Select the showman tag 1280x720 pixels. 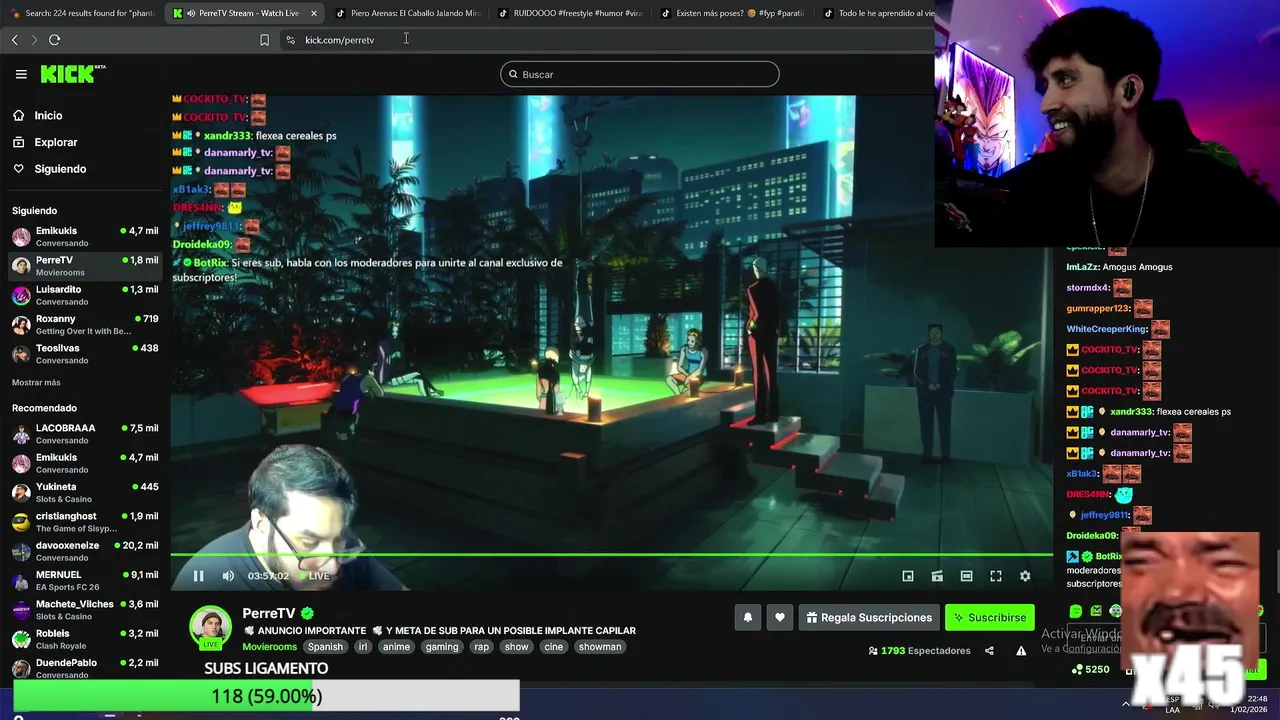pos(600,647)
